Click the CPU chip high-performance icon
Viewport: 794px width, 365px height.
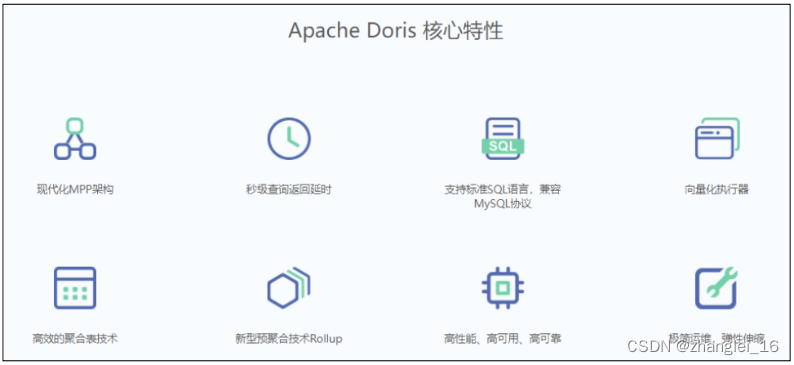502,288
